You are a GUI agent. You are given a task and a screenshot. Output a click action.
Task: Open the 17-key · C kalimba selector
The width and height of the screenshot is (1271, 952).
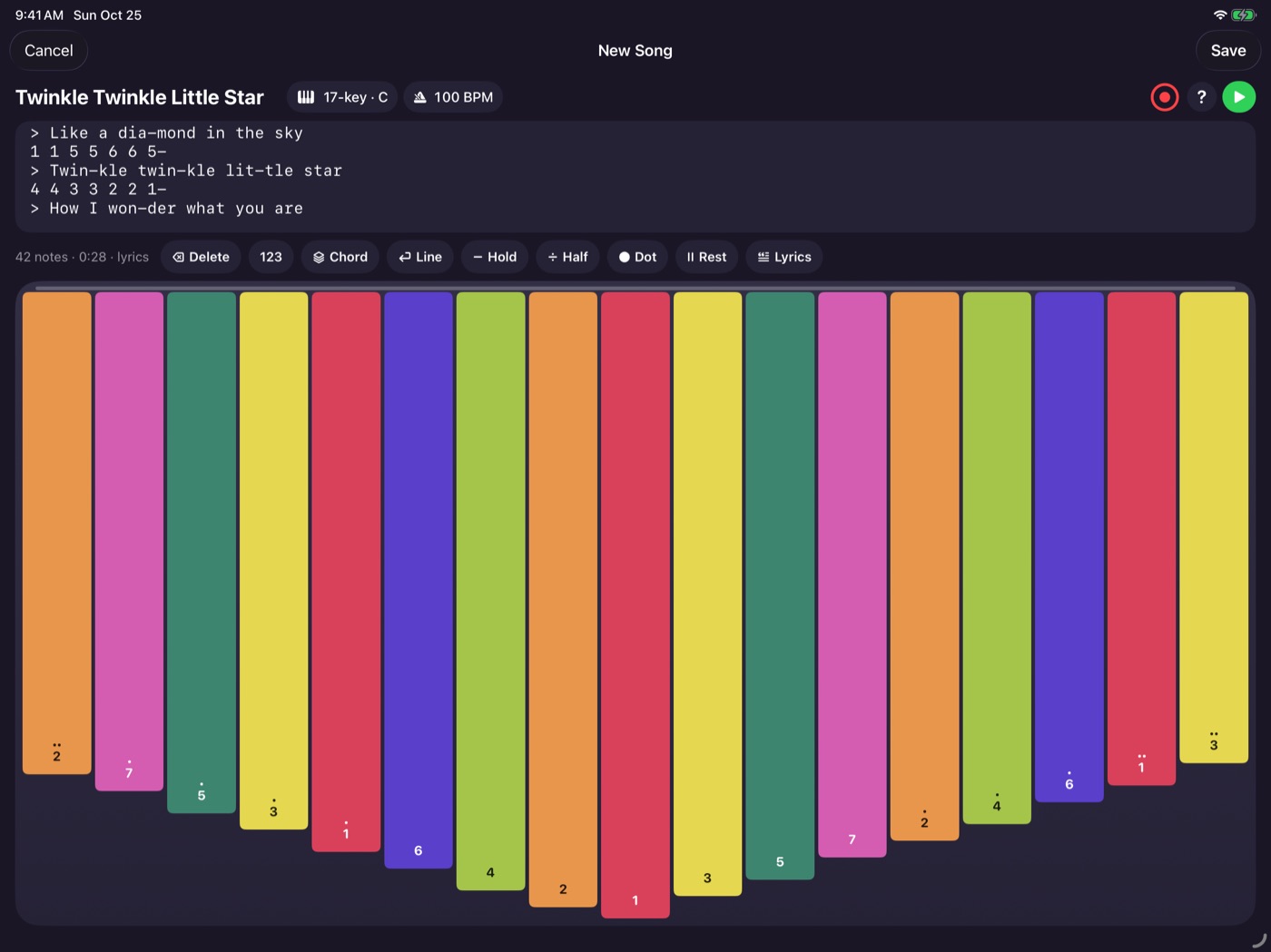pyautogui.click(x=342, y=97)
